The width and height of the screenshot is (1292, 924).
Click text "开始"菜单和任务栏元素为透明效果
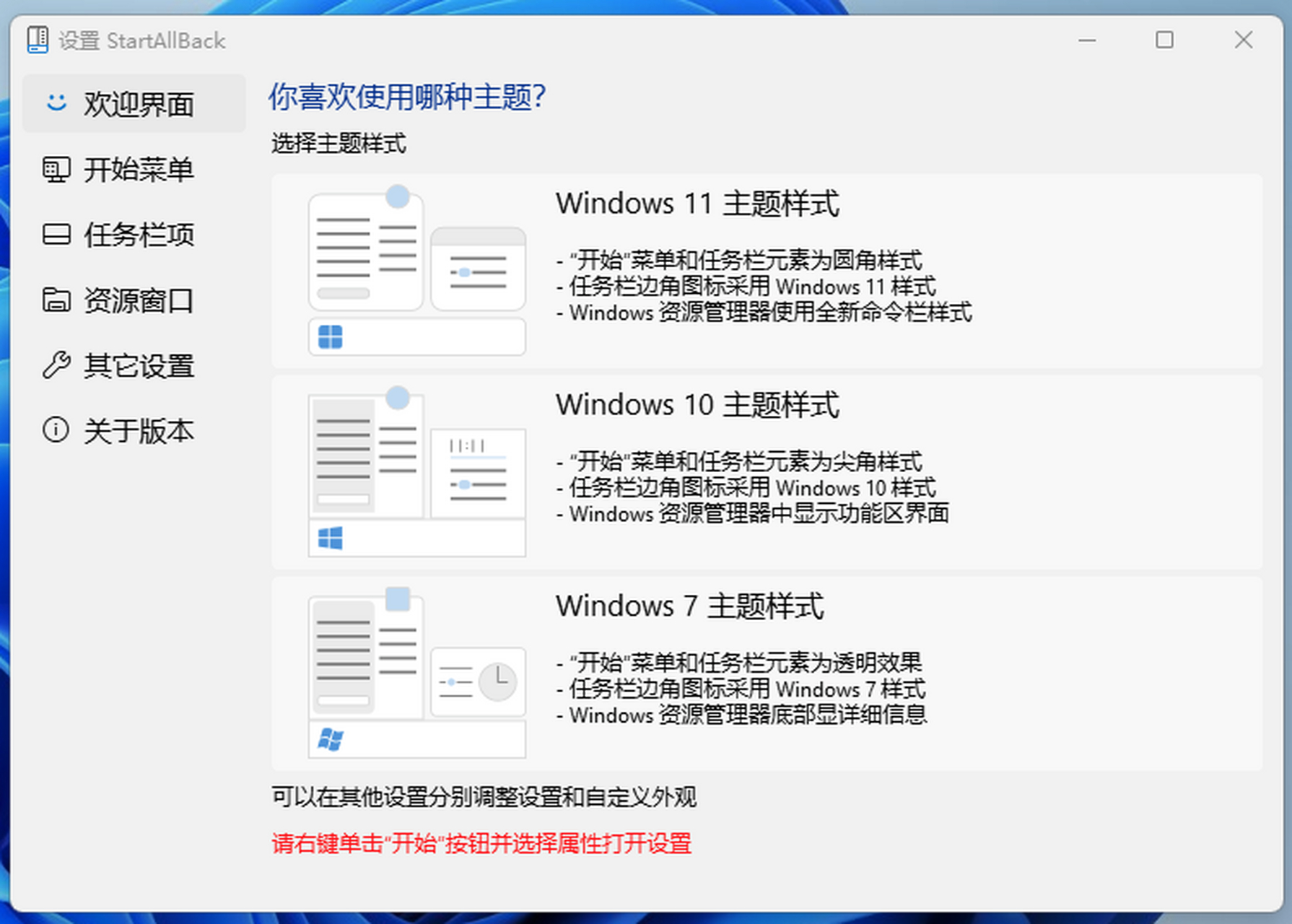746,663
